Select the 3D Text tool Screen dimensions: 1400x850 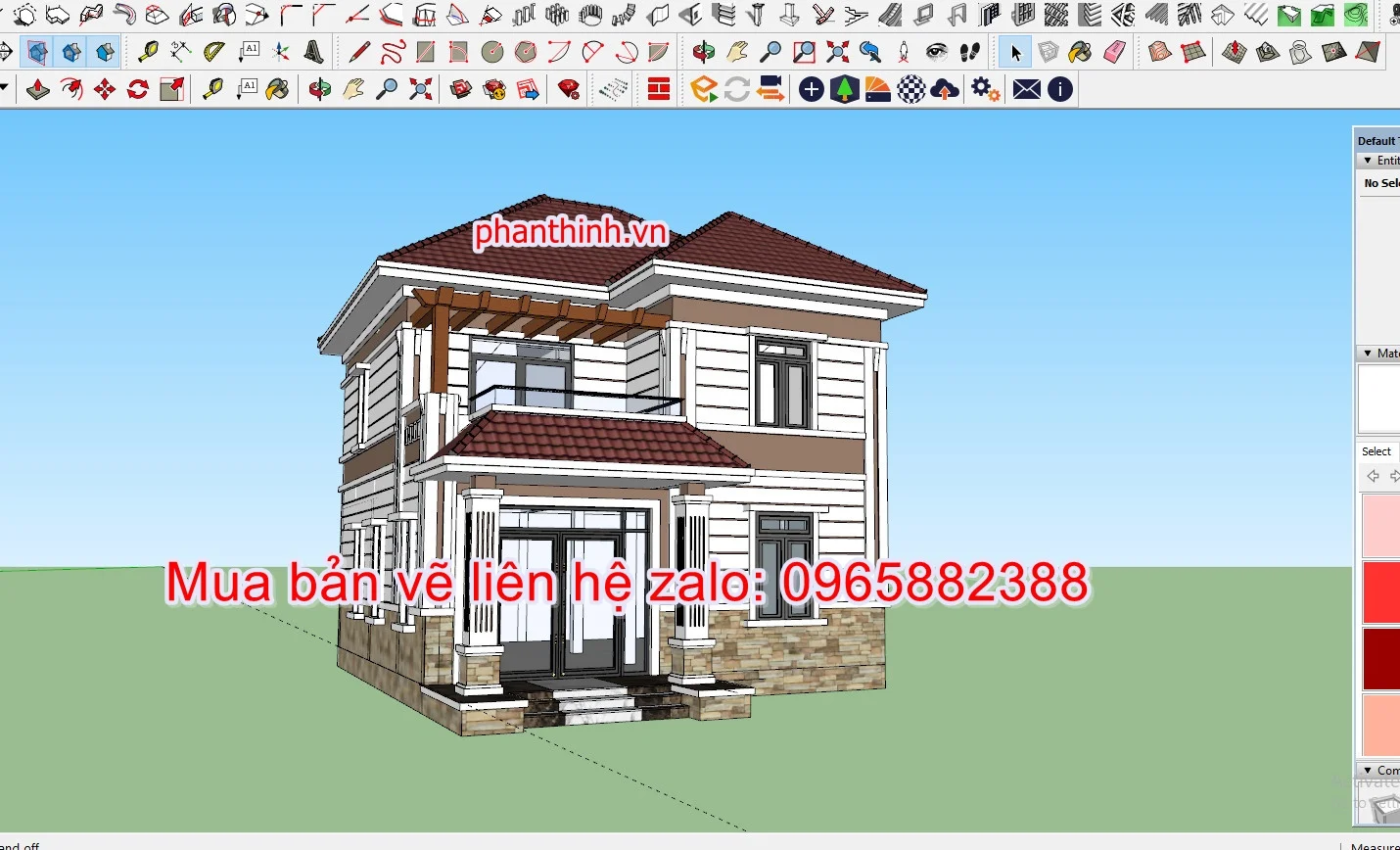click(314, 52)
